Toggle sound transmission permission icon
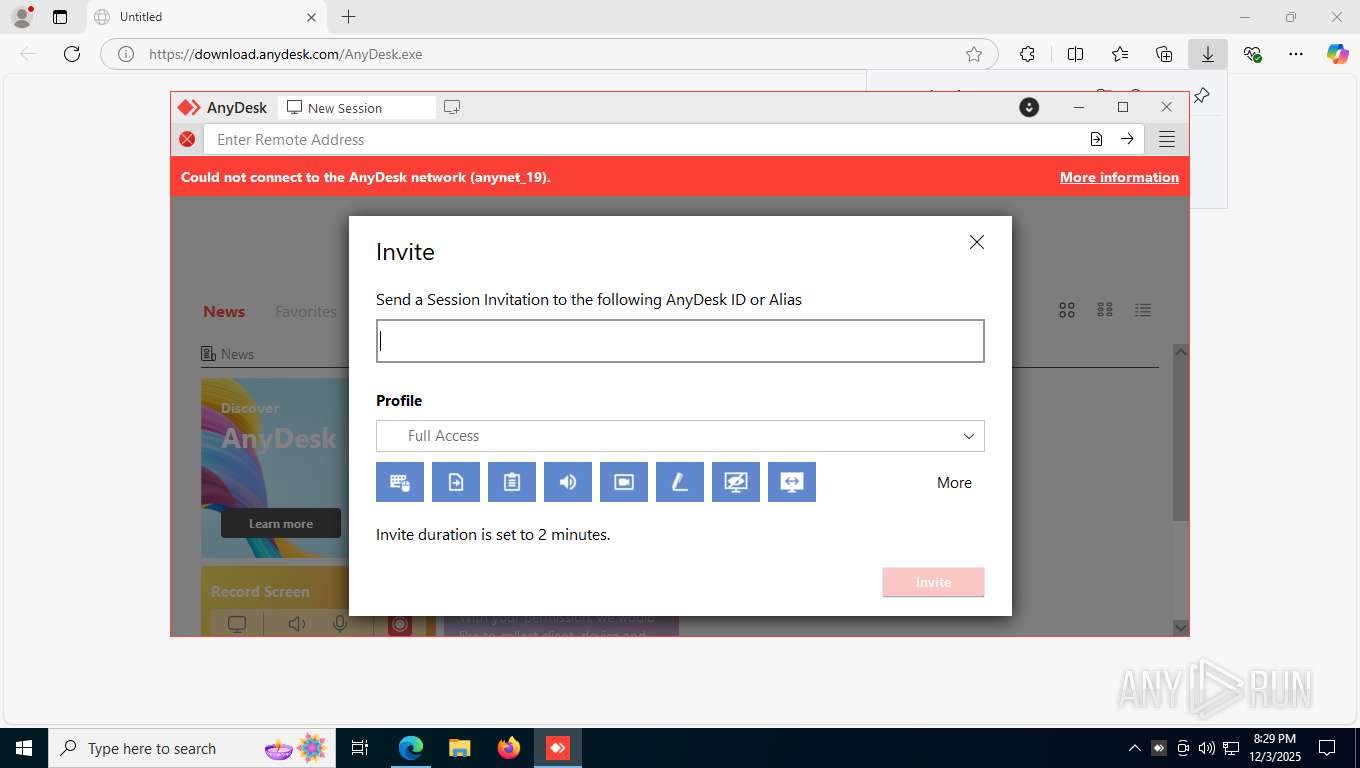The image size is (1360, 768). tap(568, 482)
